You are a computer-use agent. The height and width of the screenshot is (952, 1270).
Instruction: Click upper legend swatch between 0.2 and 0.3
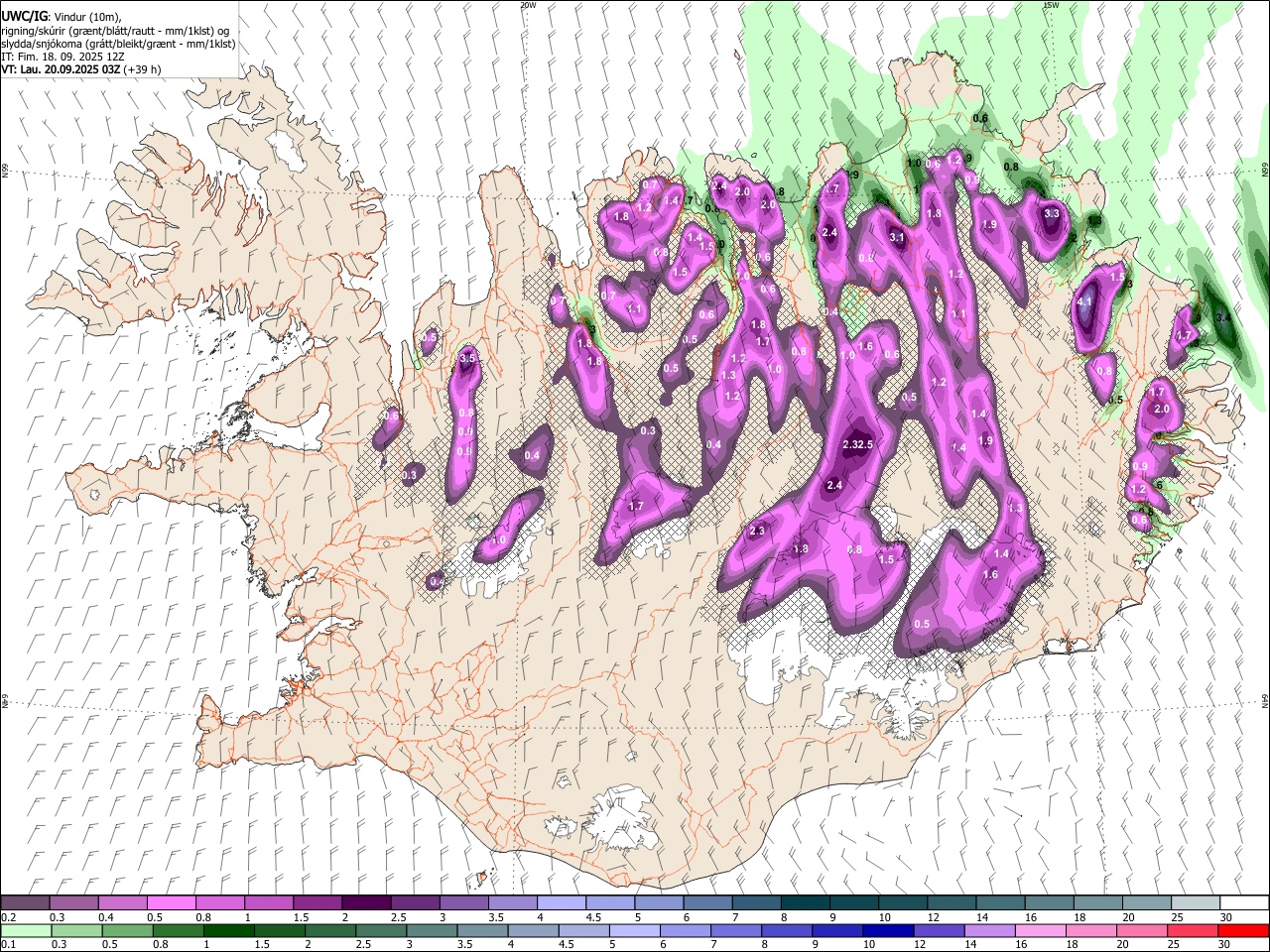[26, 902]
